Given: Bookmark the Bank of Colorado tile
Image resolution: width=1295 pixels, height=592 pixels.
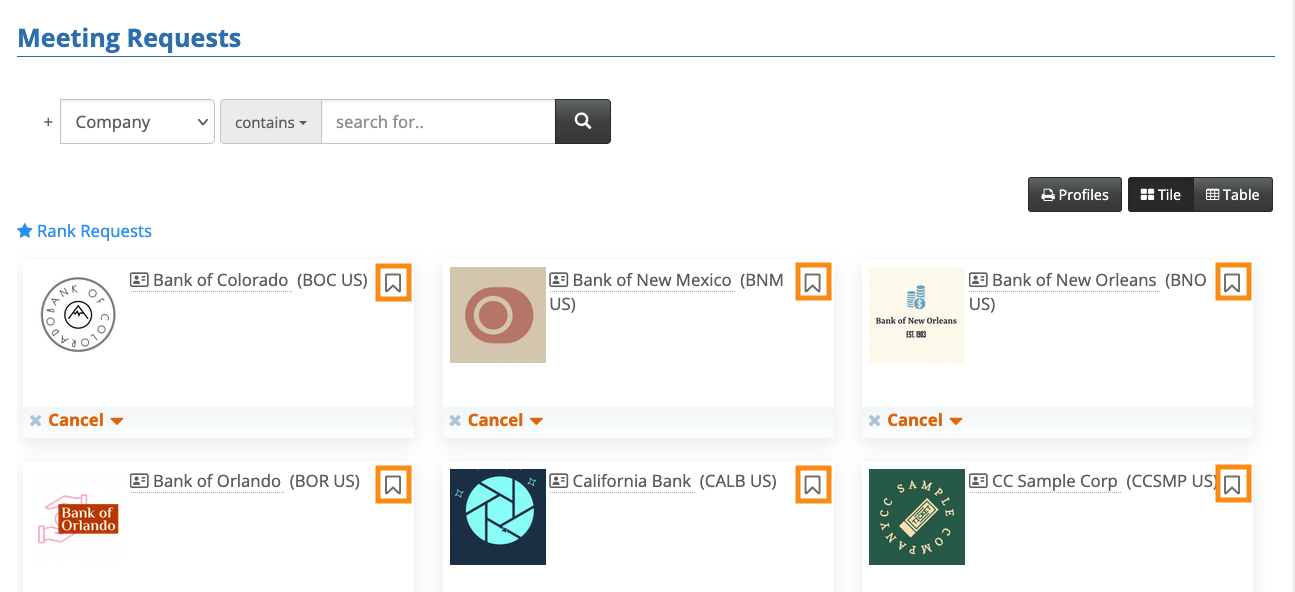Looking at the screenshot, I should click(393, 283).
